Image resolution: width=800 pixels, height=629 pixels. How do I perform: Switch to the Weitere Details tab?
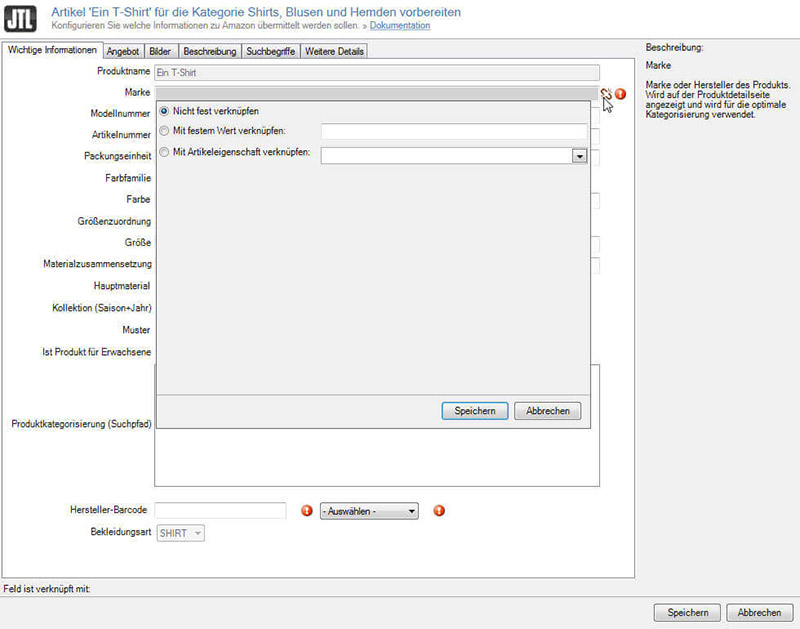pos(335,51)
